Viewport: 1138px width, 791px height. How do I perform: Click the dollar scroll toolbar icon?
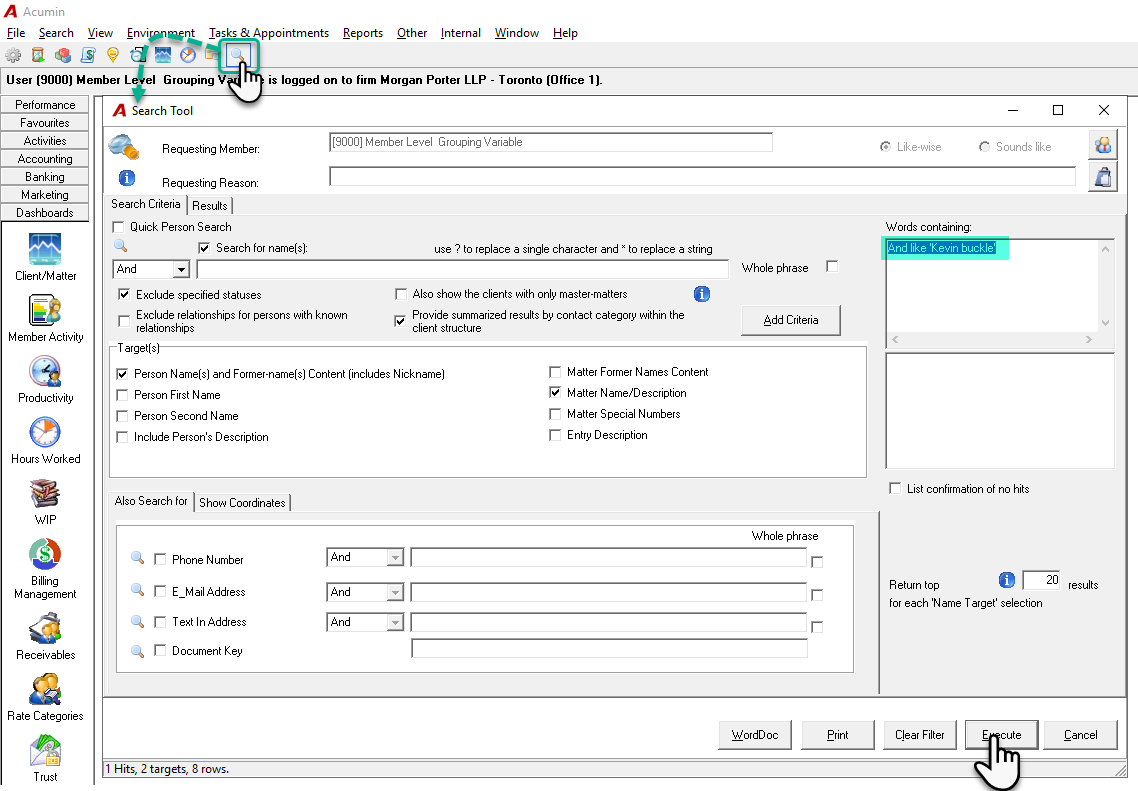[88, 55]
